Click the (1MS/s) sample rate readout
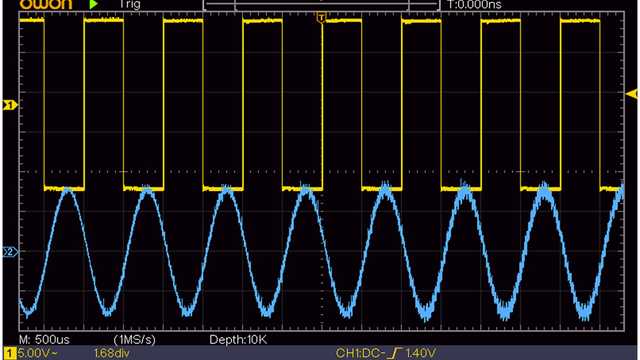 click(x=135, y=340)
